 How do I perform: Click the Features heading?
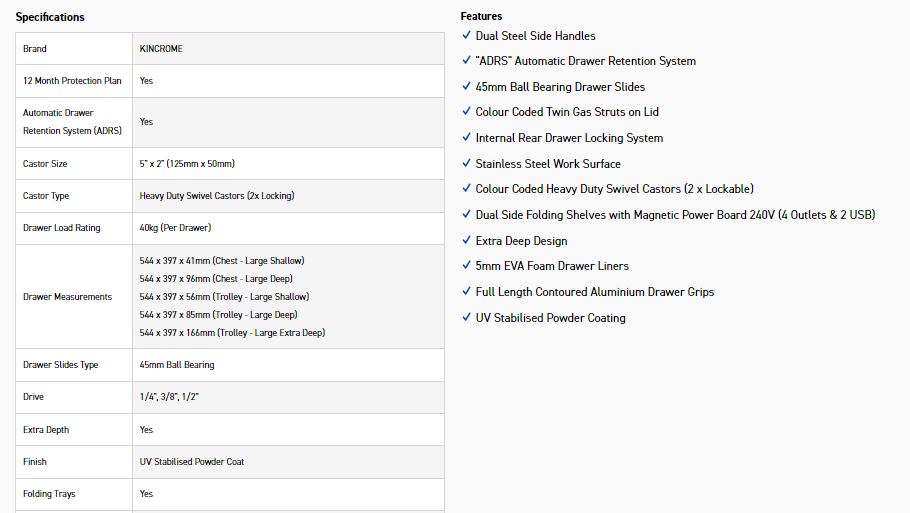[x=481, y=16]
